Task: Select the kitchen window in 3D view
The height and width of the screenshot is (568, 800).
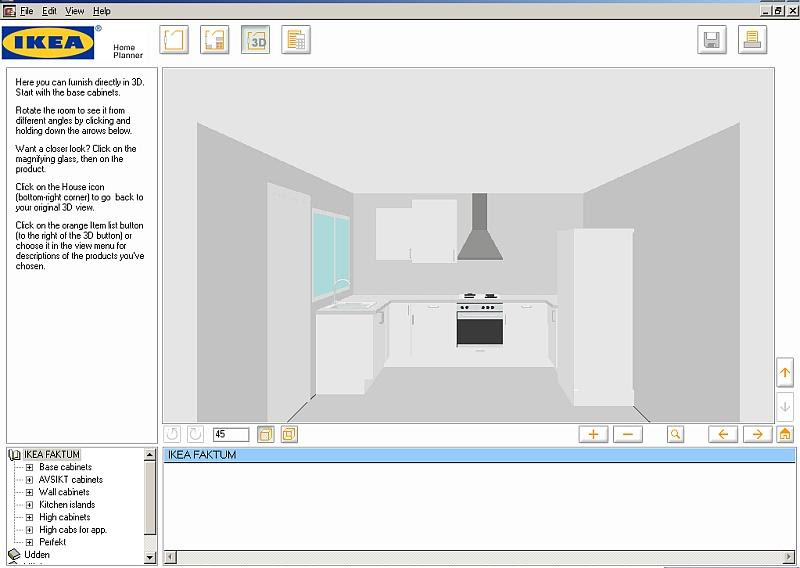Action: click(332, 254)
